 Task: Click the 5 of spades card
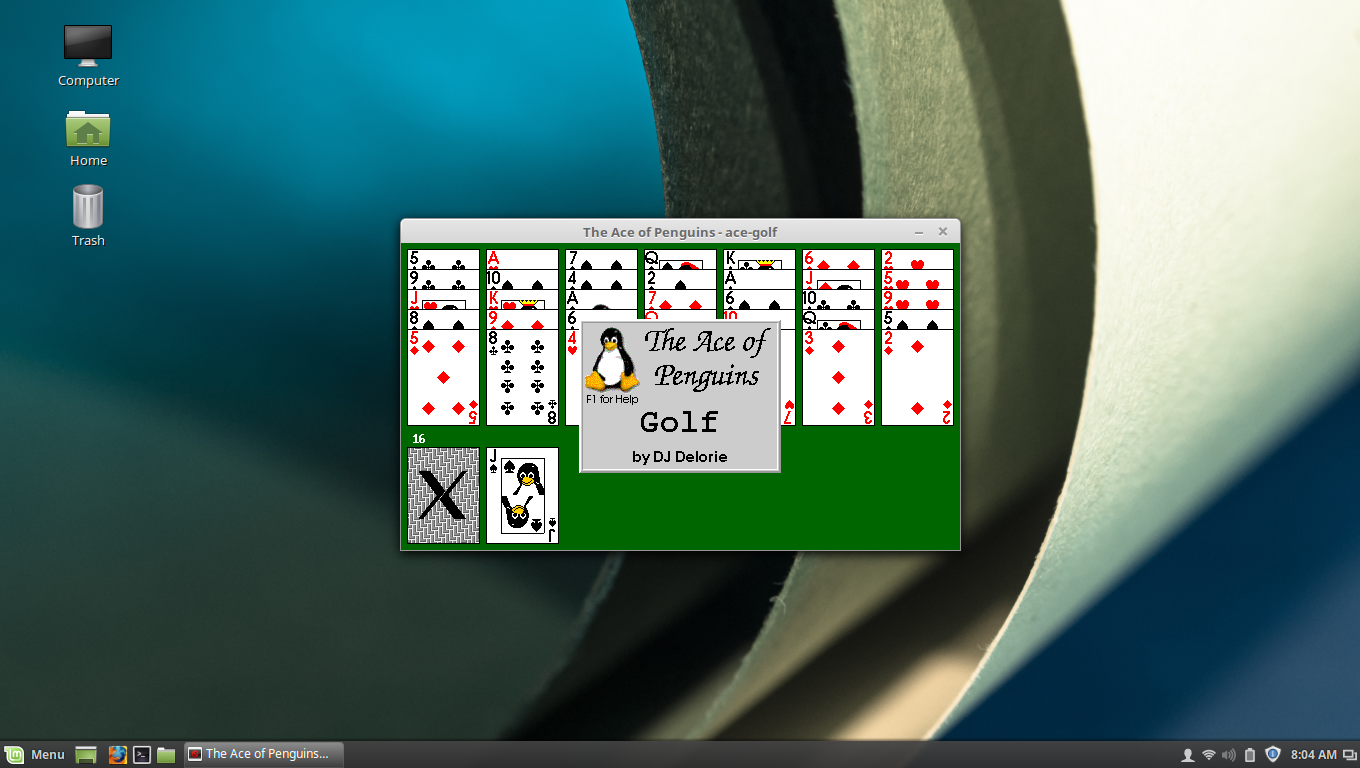coord(917,319)
